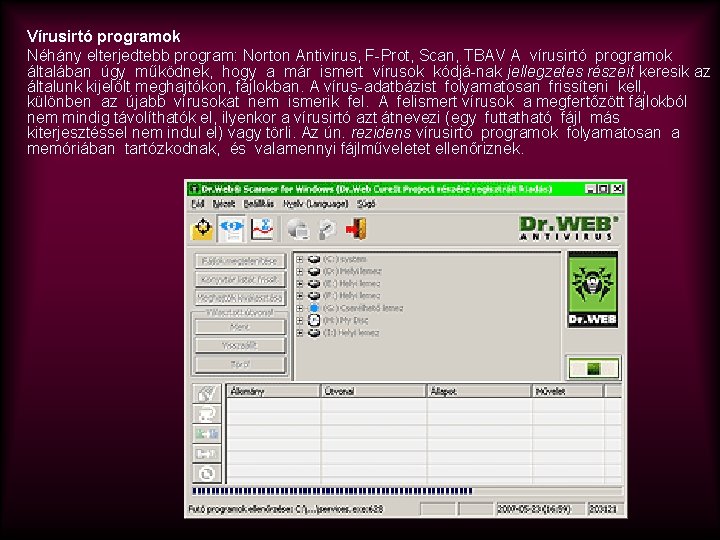Image resolution: width=720 pixels, height=540 pixels.
Task: Click the greyed wrench settings toolbar icon
Action: [x=327, y=229]
